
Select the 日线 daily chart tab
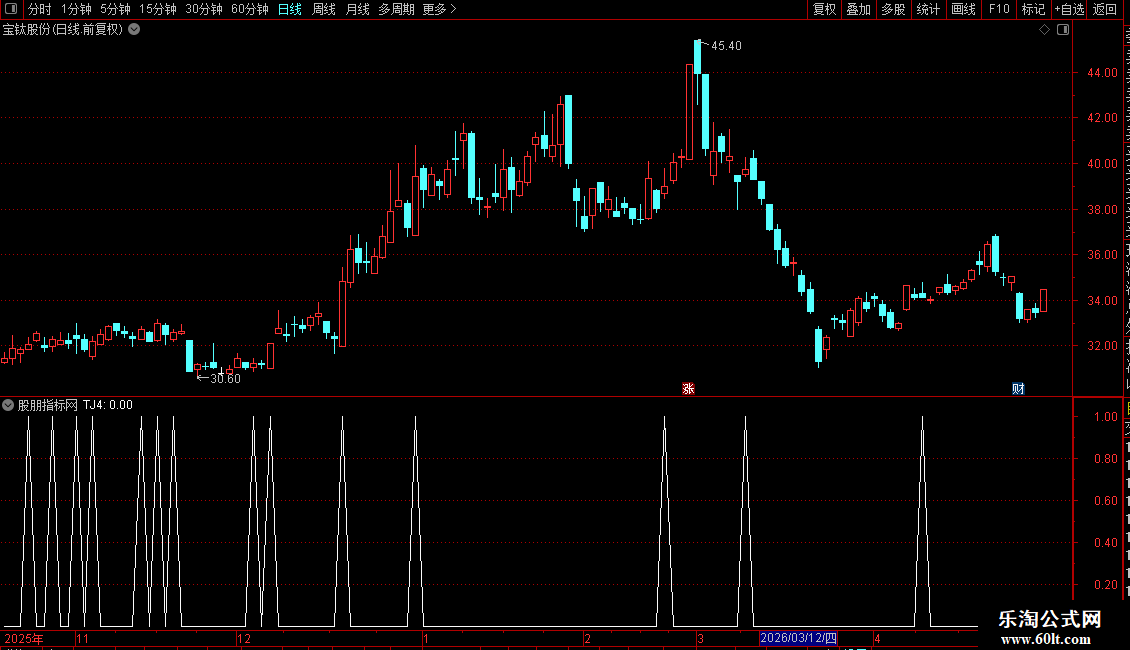click(x=290, y=9)
